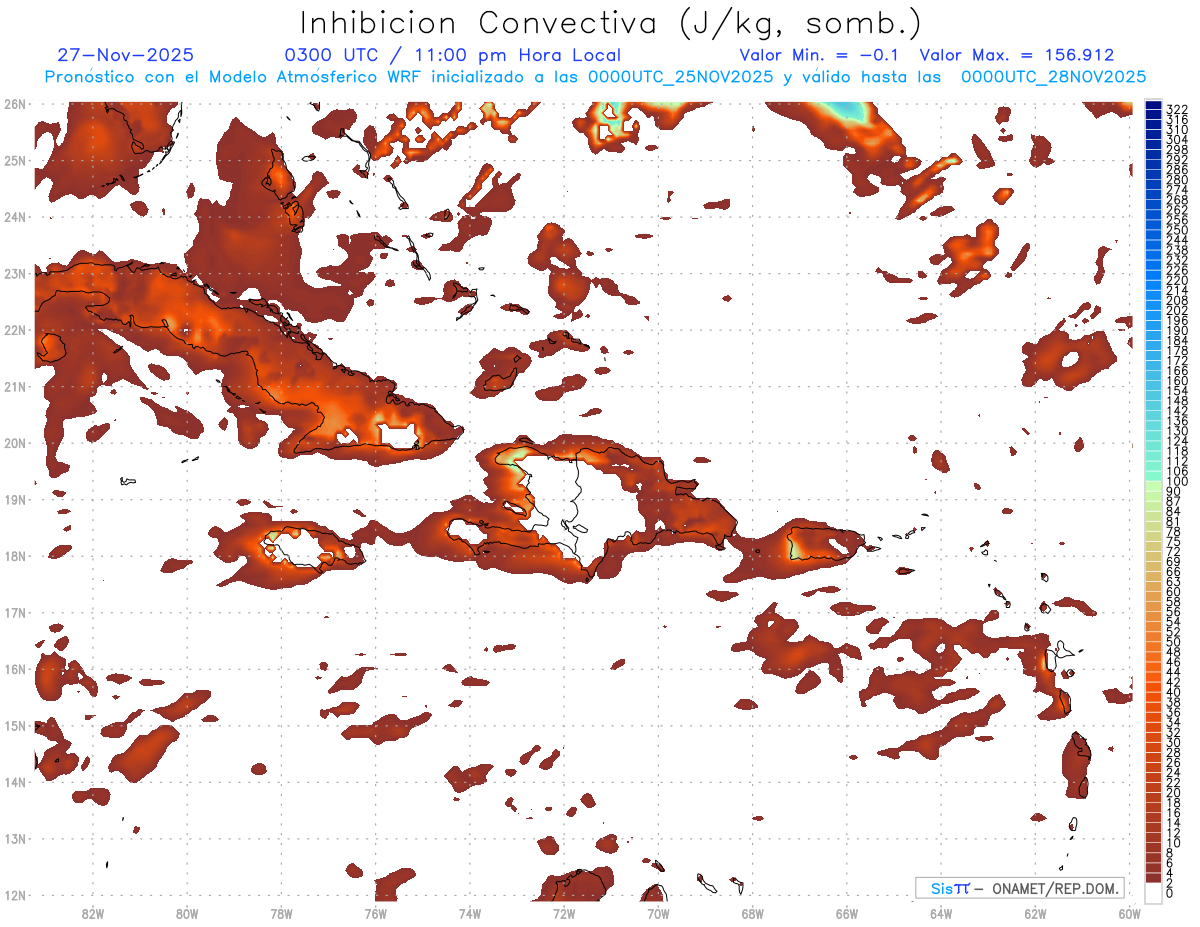
Task: Click the "23N" latitude label
Action: click(15, 273)
